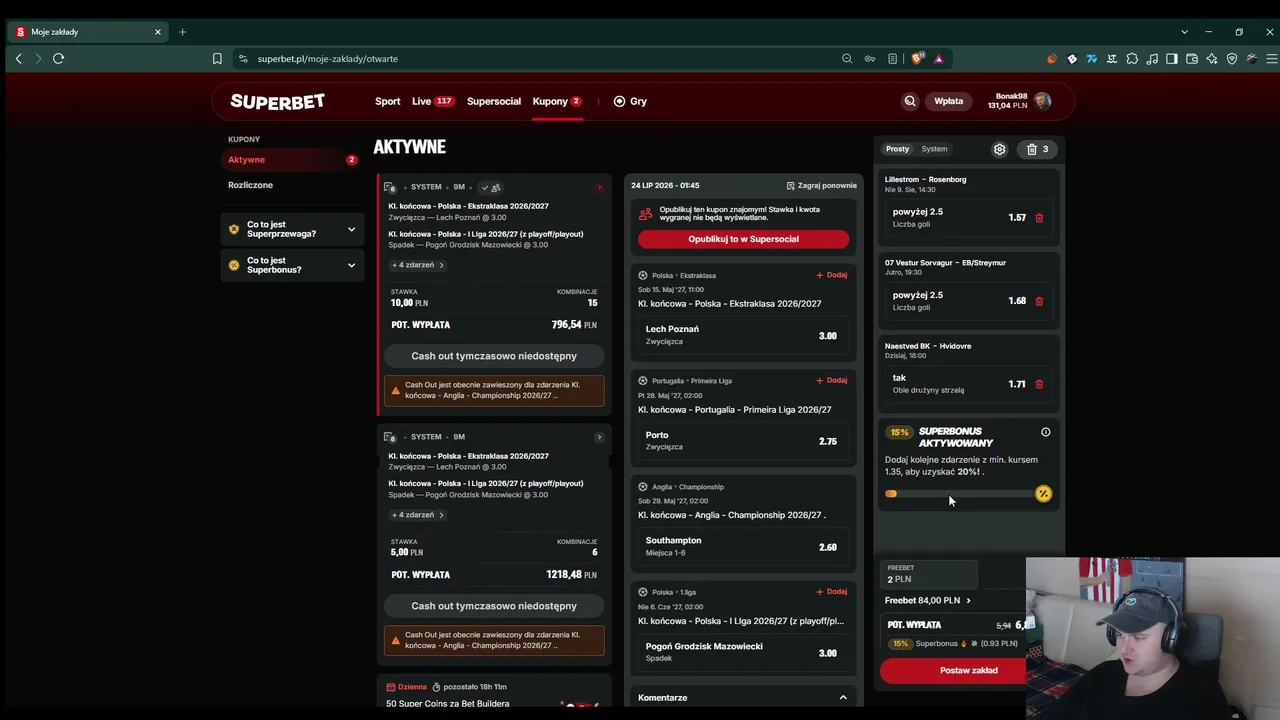
Task: Open details arrow of 5,00 PLN coupon
Action: (x=599, y=437)
